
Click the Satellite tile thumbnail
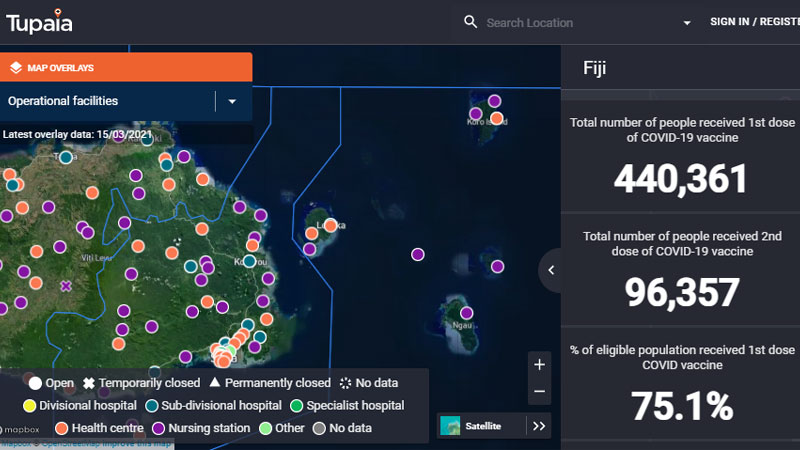click(450, 426)
